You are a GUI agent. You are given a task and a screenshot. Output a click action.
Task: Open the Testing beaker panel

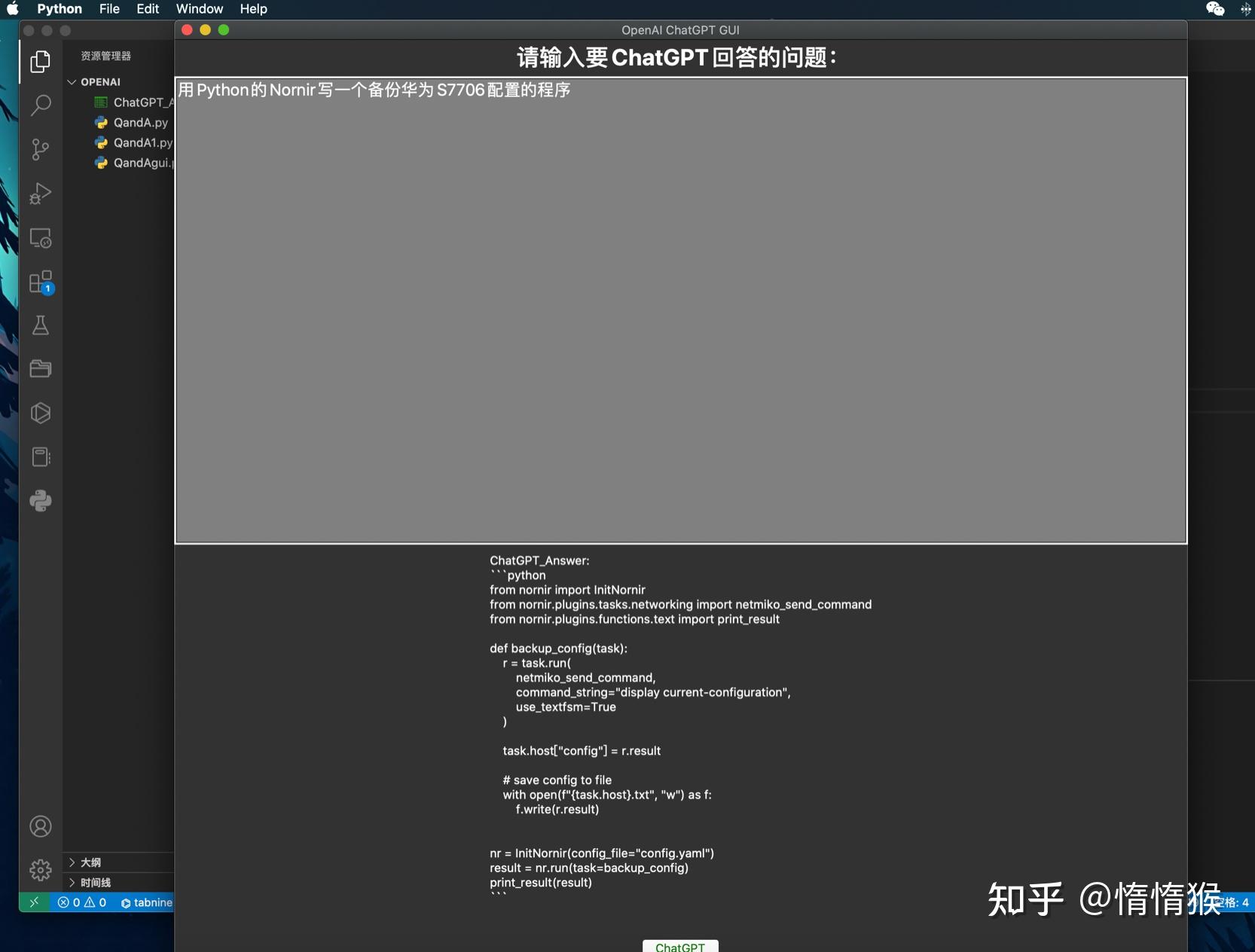point(40,325)
